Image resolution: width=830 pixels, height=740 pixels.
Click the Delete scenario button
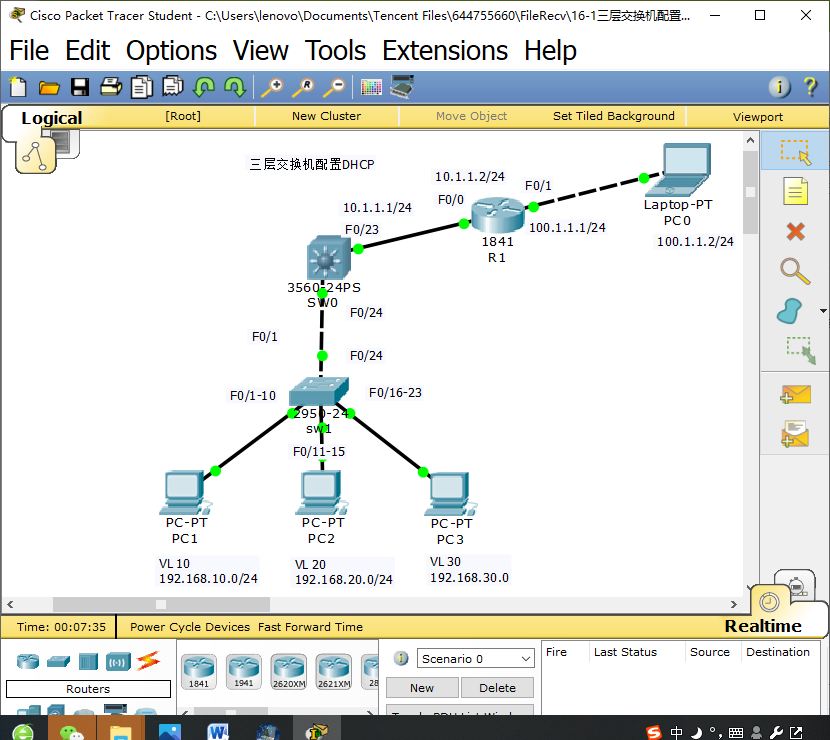[497, 688]
